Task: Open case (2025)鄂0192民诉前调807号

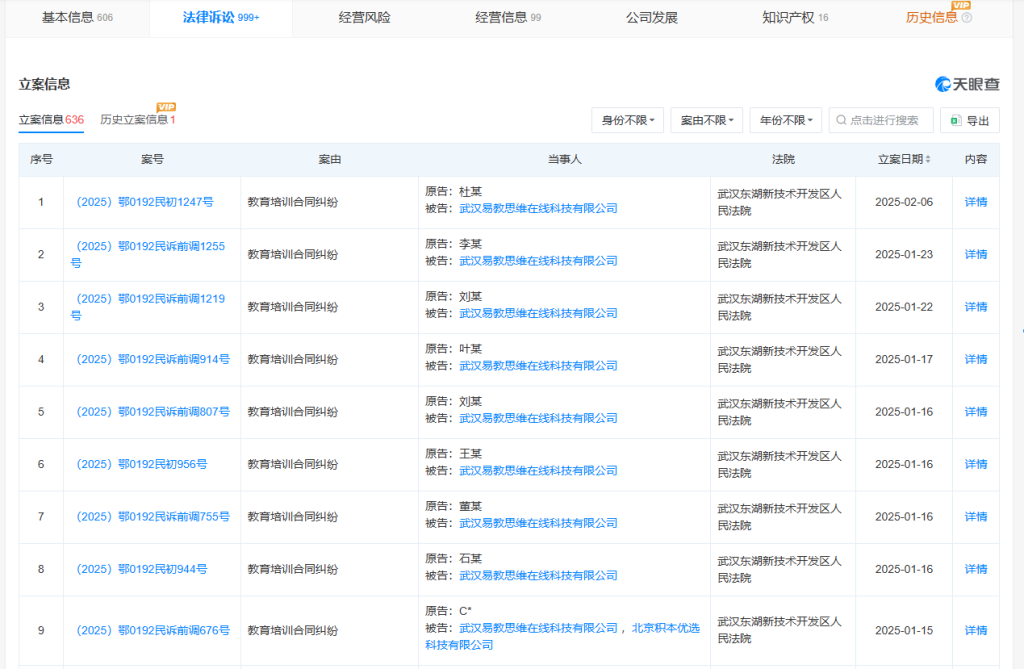Action: point(153,412)
